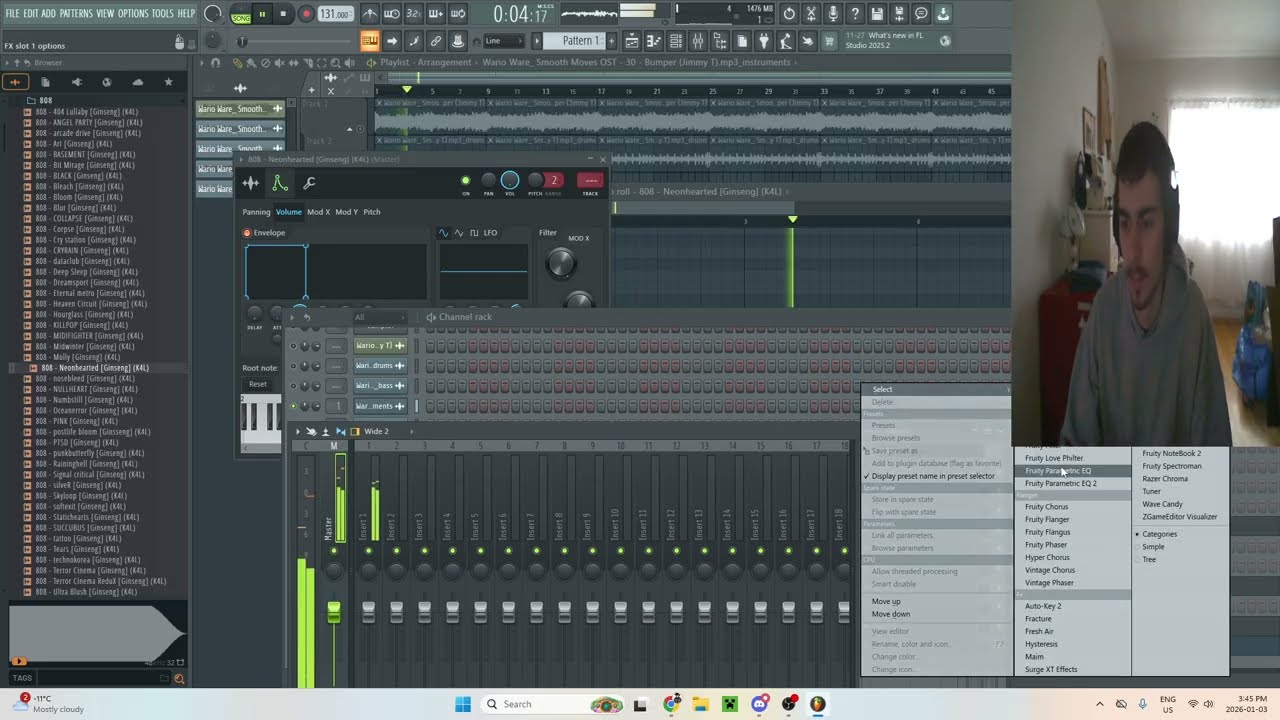This screenshot has width=1280, height=720.
Task: Select Categories view radio option
Action: coord(1159,534)
